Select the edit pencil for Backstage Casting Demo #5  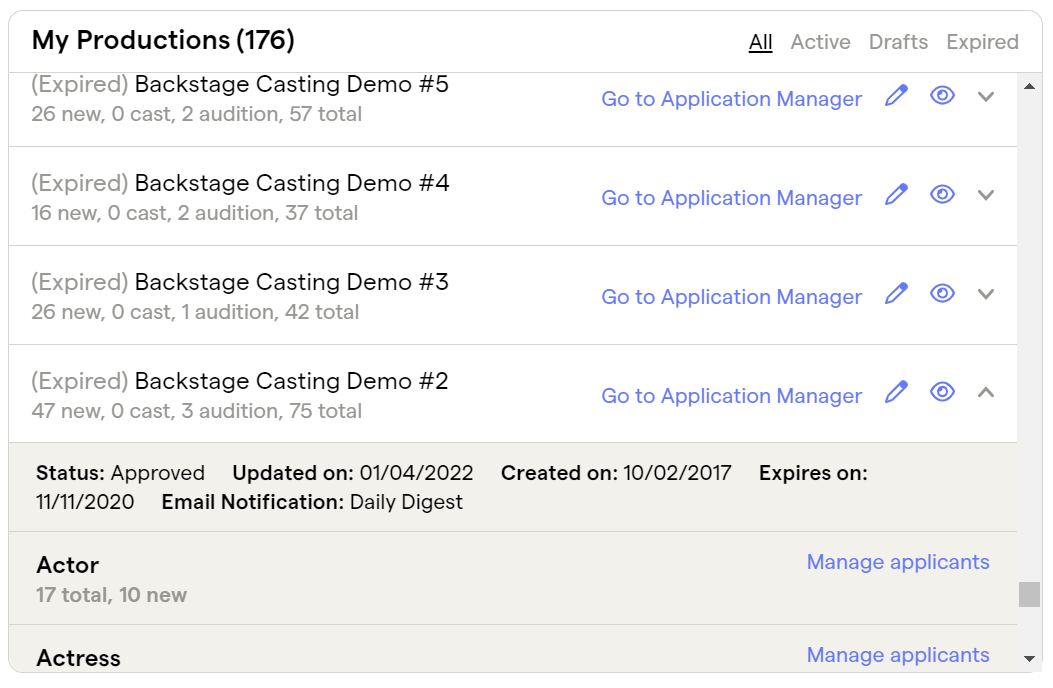[896, 95]
